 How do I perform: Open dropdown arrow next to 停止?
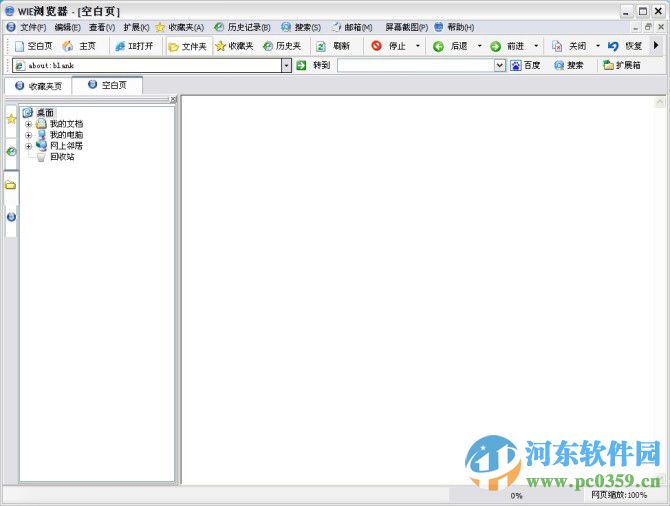pos(417,46)
